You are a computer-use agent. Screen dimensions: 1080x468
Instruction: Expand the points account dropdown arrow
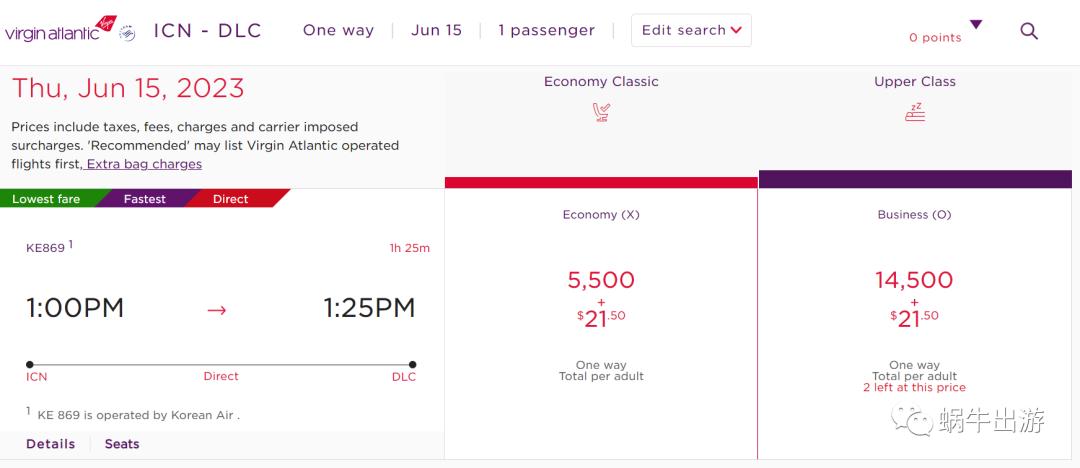tap(976, 25)
